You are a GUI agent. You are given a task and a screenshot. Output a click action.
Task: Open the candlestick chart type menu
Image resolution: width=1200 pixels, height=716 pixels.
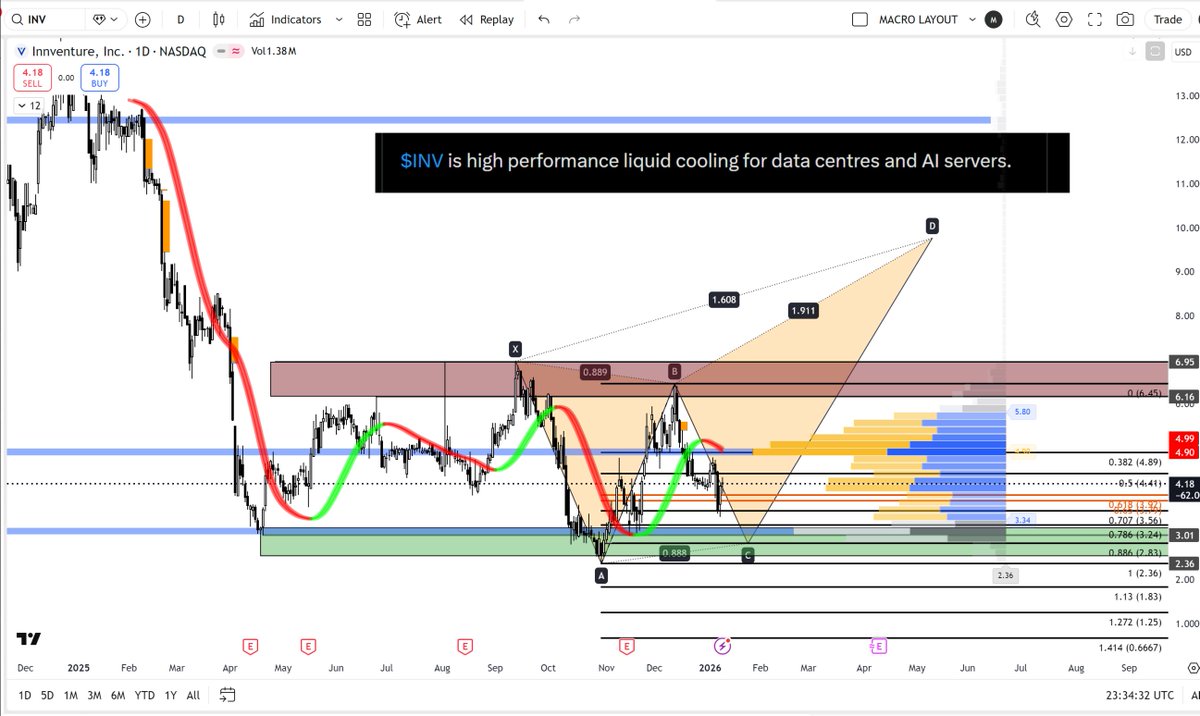pyautogui.click(x=221, y=19)
